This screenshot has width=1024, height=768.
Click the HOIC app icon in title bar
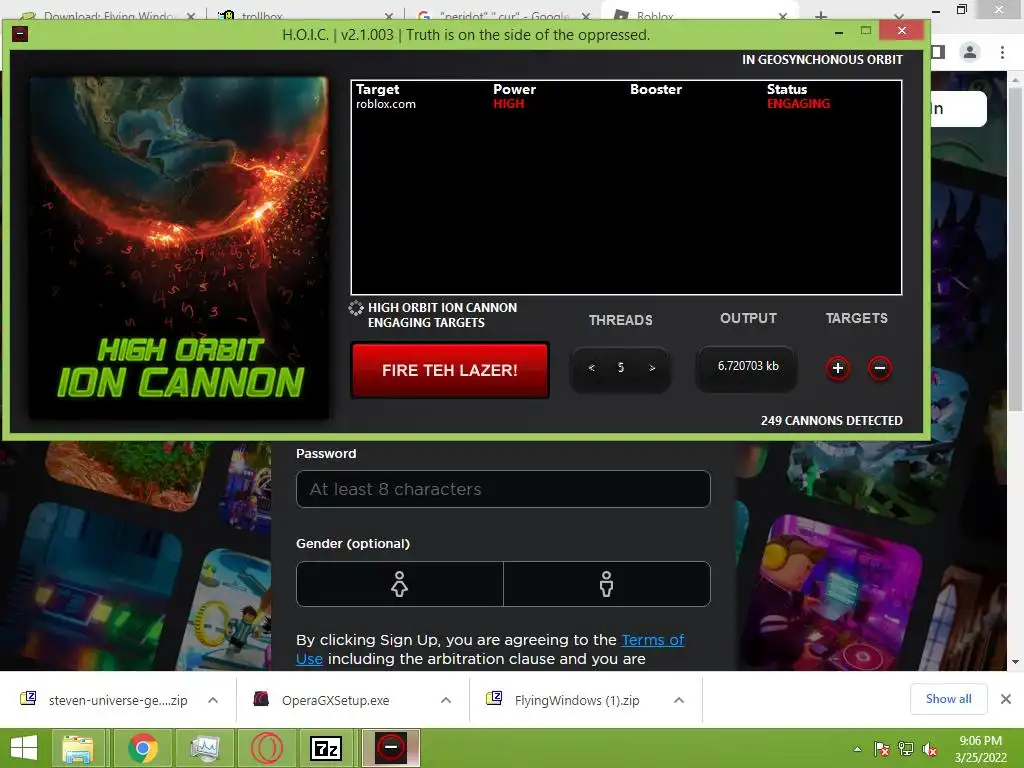point(20,34)
